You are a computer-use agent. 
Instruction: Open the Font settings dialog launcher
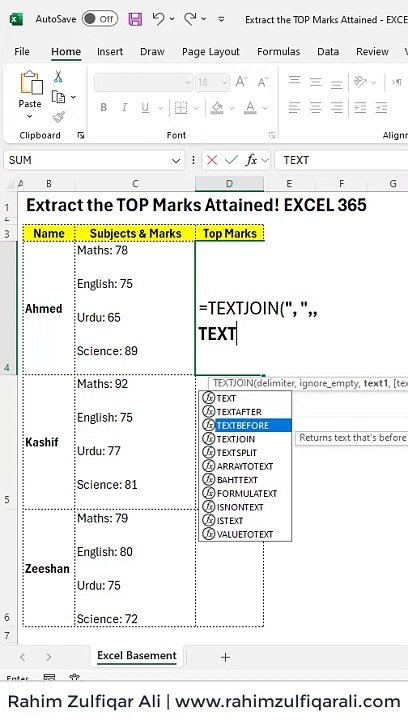(272, 135)
